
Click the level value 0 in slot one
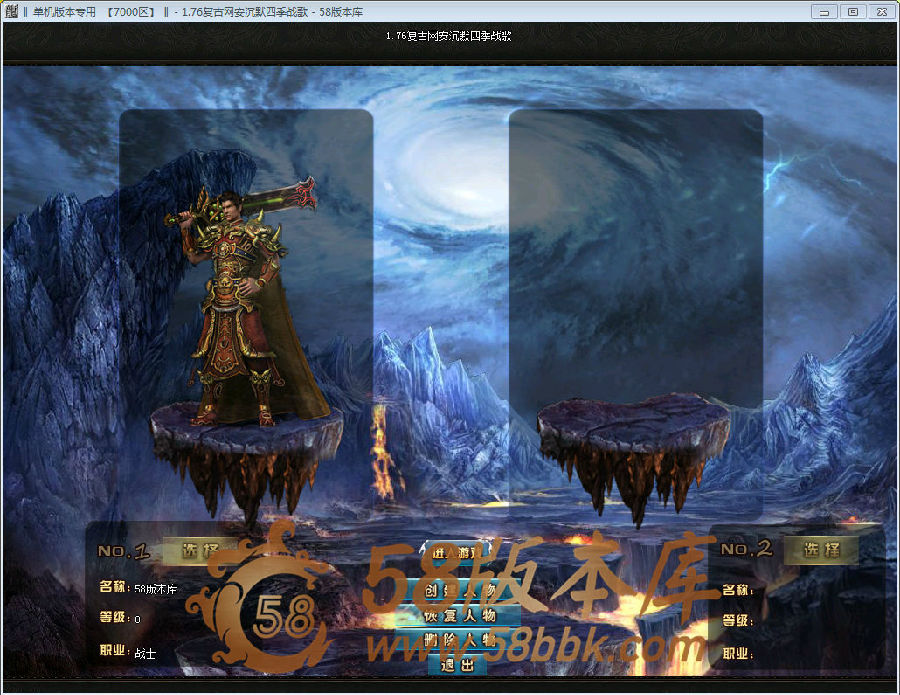coord(137,619)
